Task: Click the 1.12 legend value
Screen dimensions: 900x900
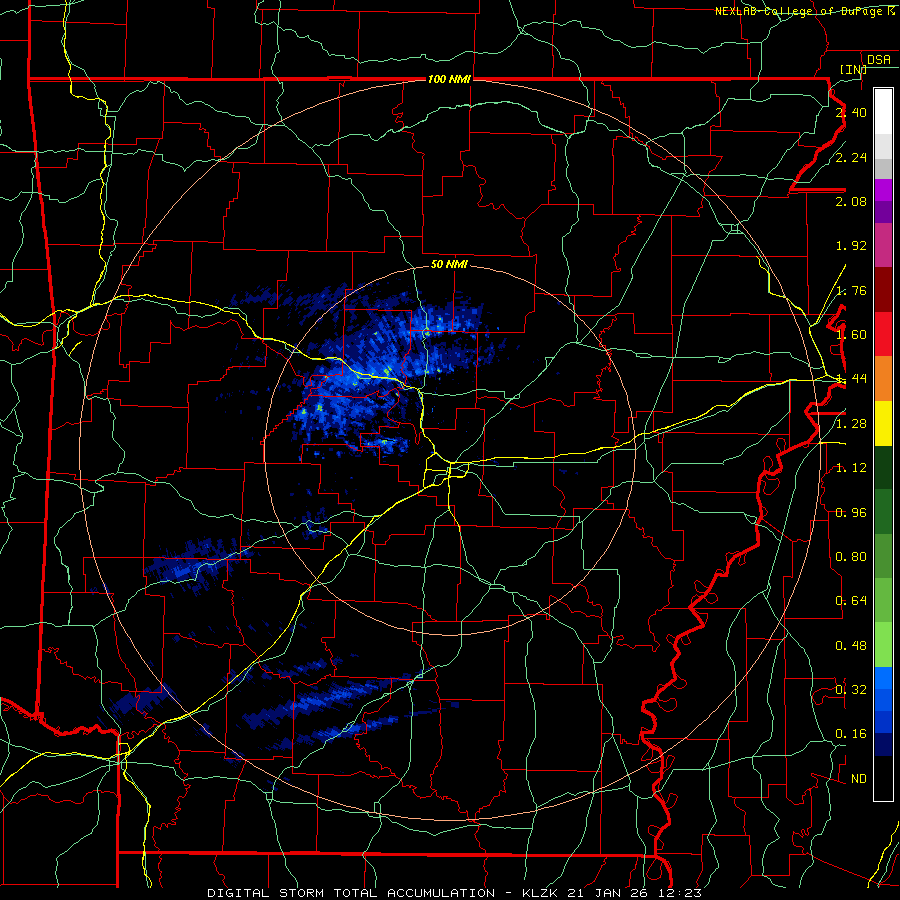Action: coord(851,468)
